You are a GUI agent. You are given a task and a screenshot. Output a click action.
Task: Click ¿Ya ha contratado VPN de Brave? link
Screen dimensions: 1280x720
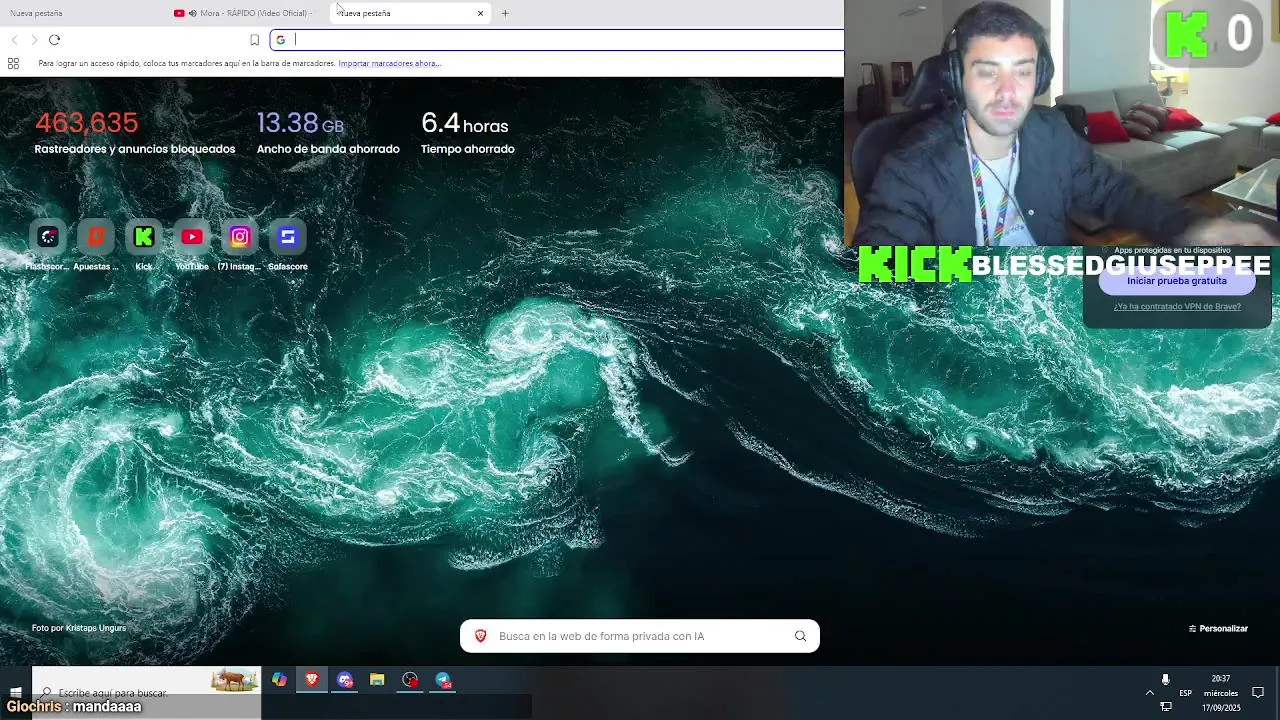tap(1177, 306)
